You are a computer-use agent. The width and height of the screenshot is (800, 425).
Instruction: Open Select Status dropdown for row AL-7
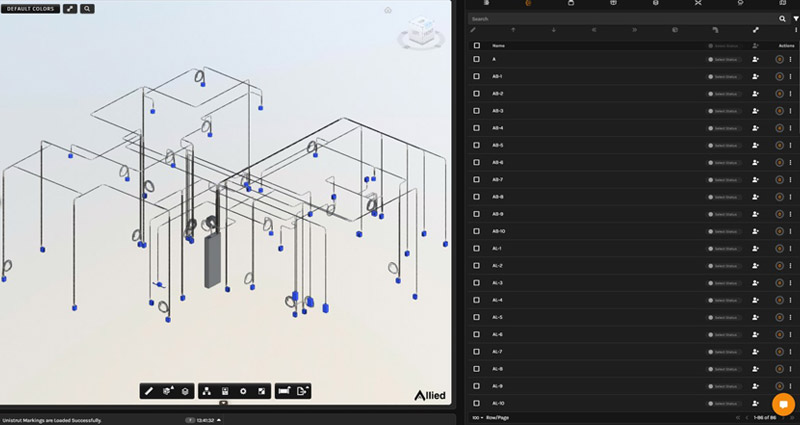point(723,352)
